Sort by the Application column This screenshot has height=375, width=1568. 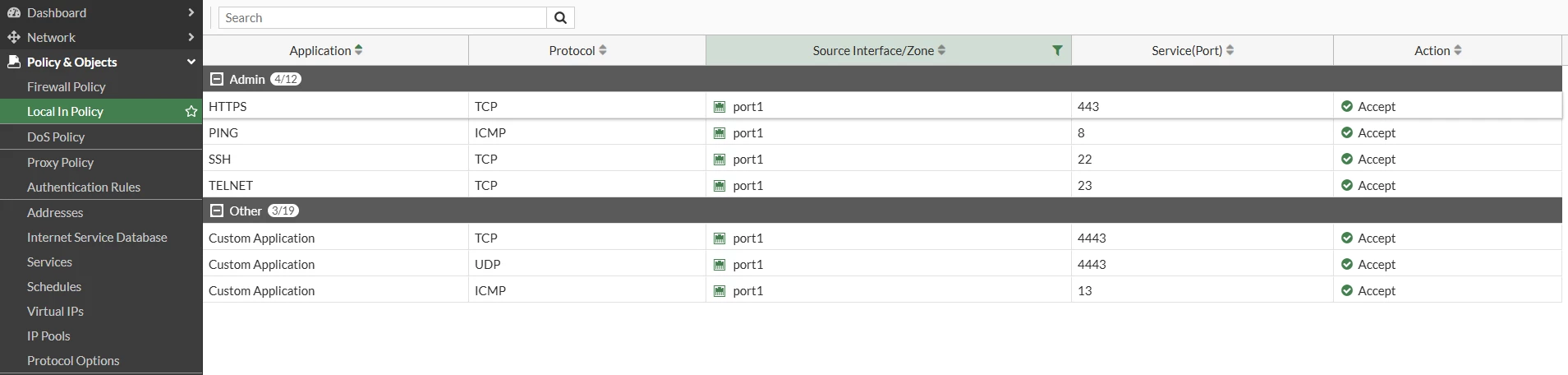(x=358, y=50)
